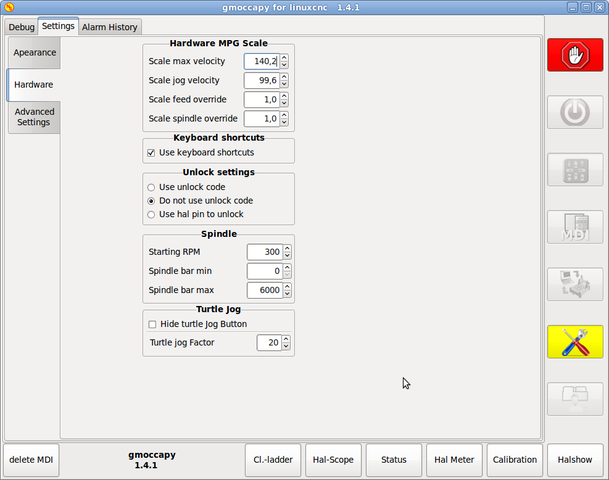Click Turtle jog Factor input field
Viewport: 609px width, 480px height.
coord(269,343)
